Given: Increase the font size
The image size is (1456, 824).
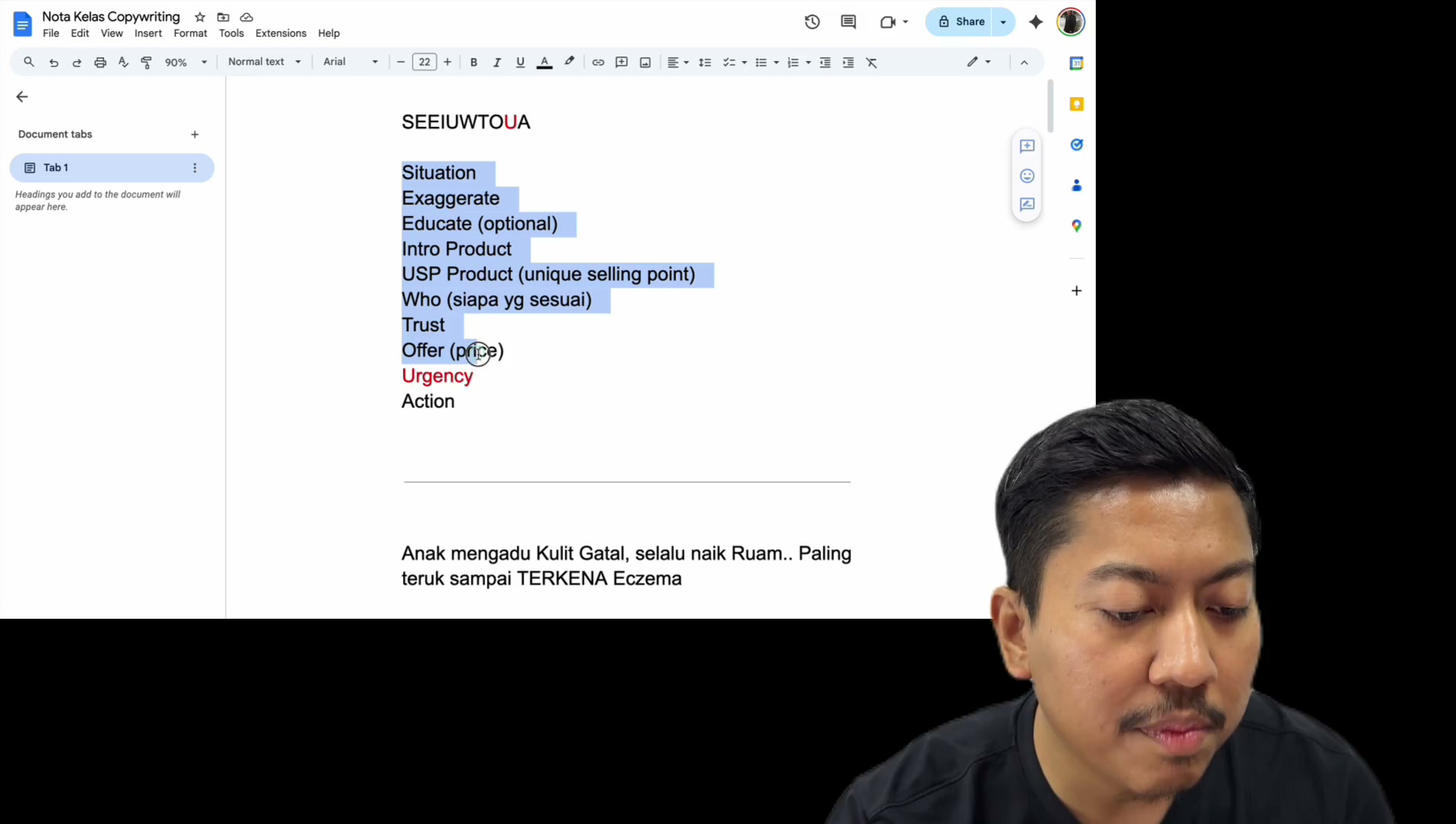Looking at the screenshot, I should [x=448, y=63].
